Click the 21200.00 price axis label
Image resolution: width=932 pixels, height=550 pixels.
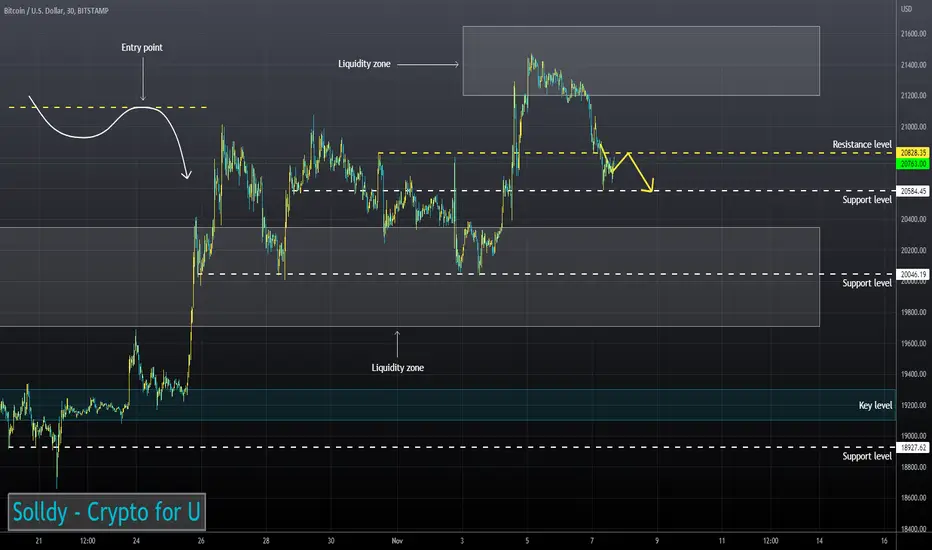click(913, 96)
